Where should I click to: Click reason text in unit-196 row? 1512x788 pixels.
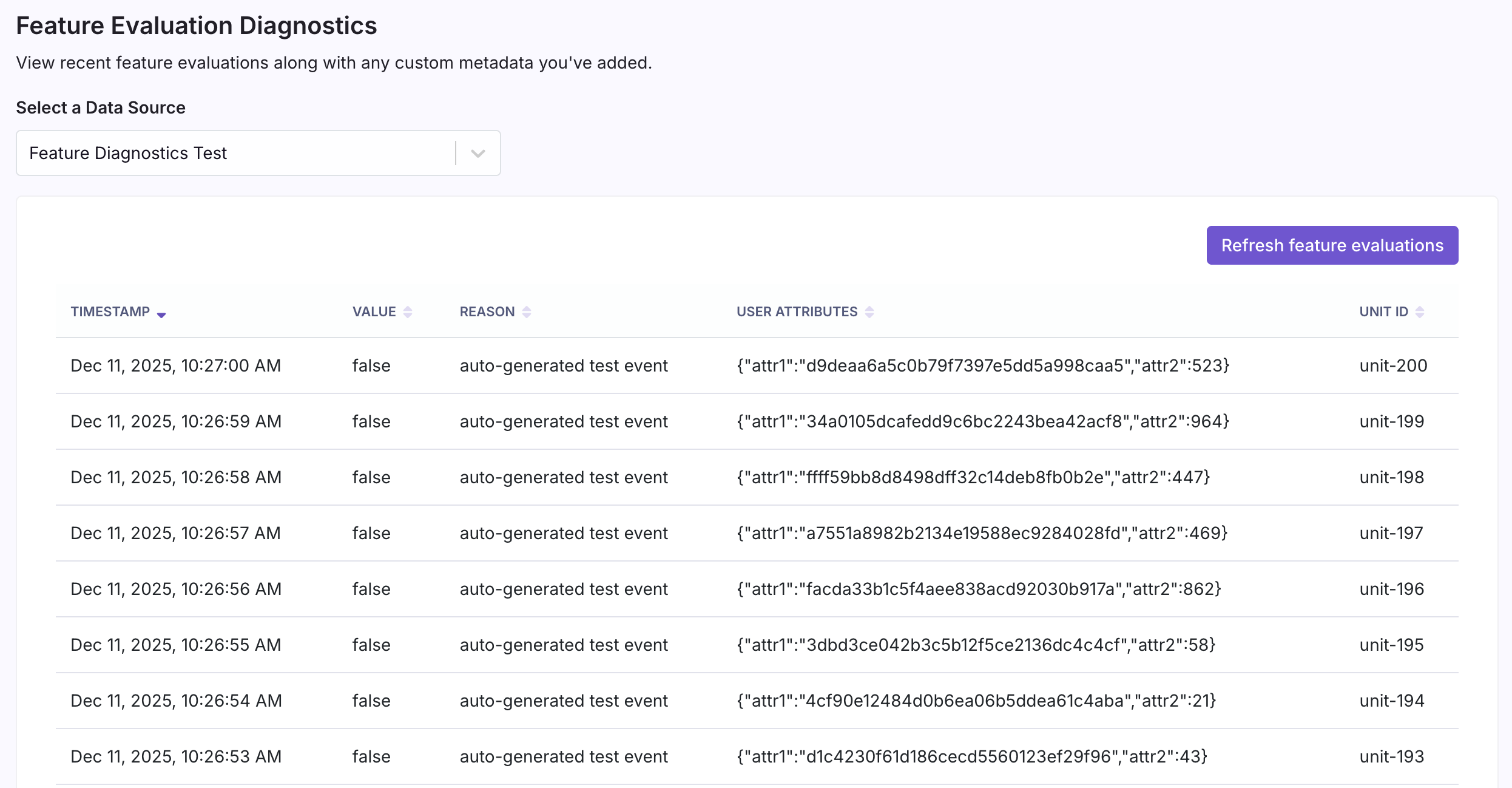[564, 589]
